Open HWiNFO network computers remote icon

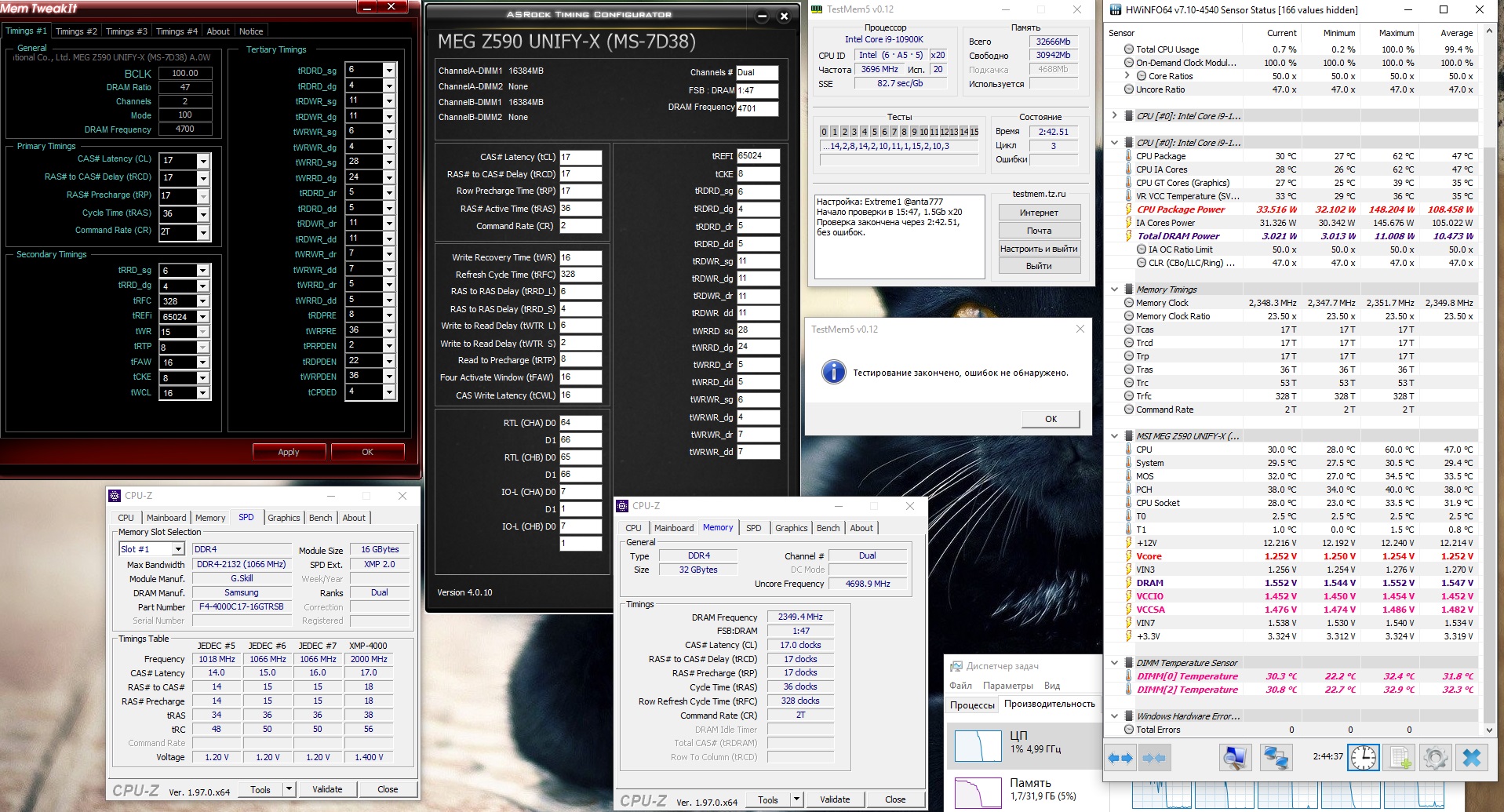pyautogui.click(x=1276, y=758)
